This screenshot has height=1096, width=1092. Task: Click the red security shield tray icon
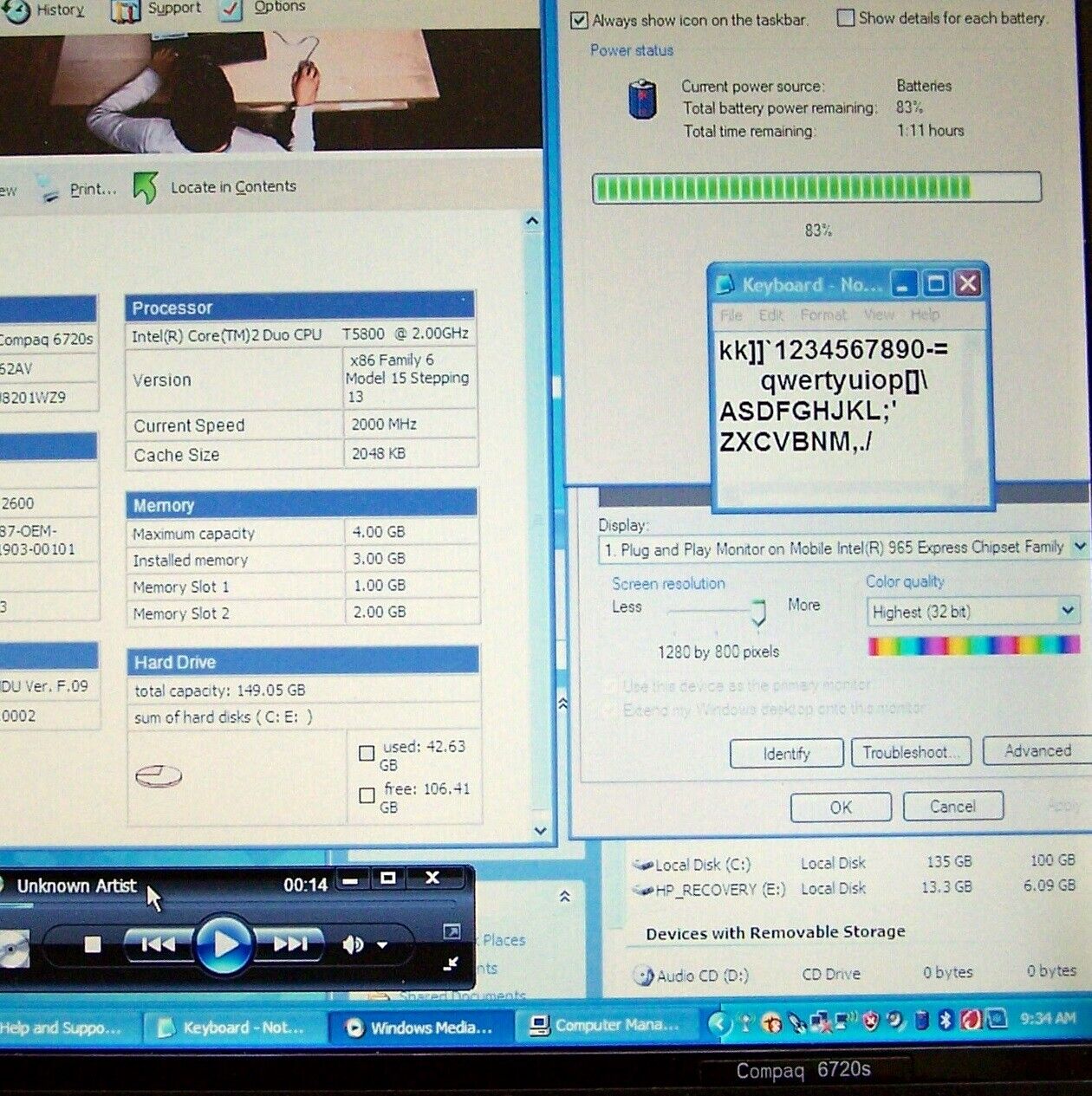point(870,1021)
